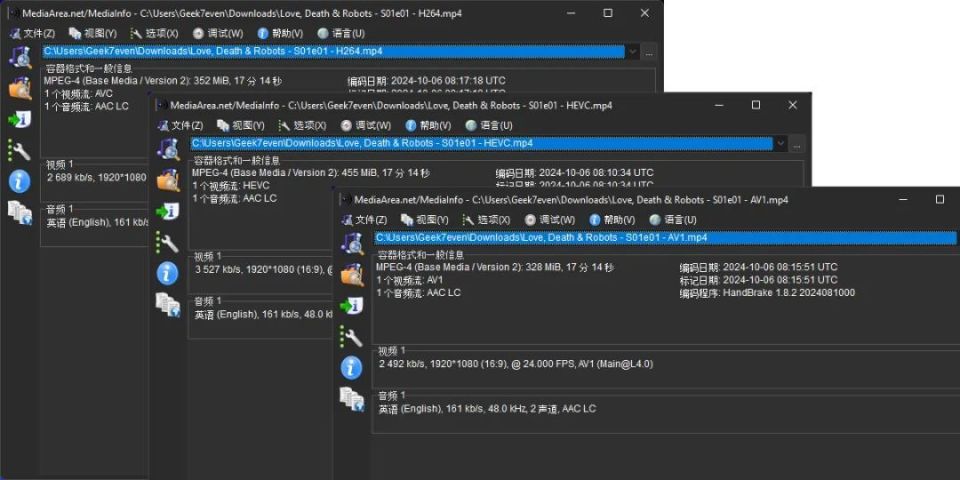Close the HEVC MediaInfo window
Image resolution: width=960 pixels, height=480 pixels.
pyautogui.click(x=793, y=105)
